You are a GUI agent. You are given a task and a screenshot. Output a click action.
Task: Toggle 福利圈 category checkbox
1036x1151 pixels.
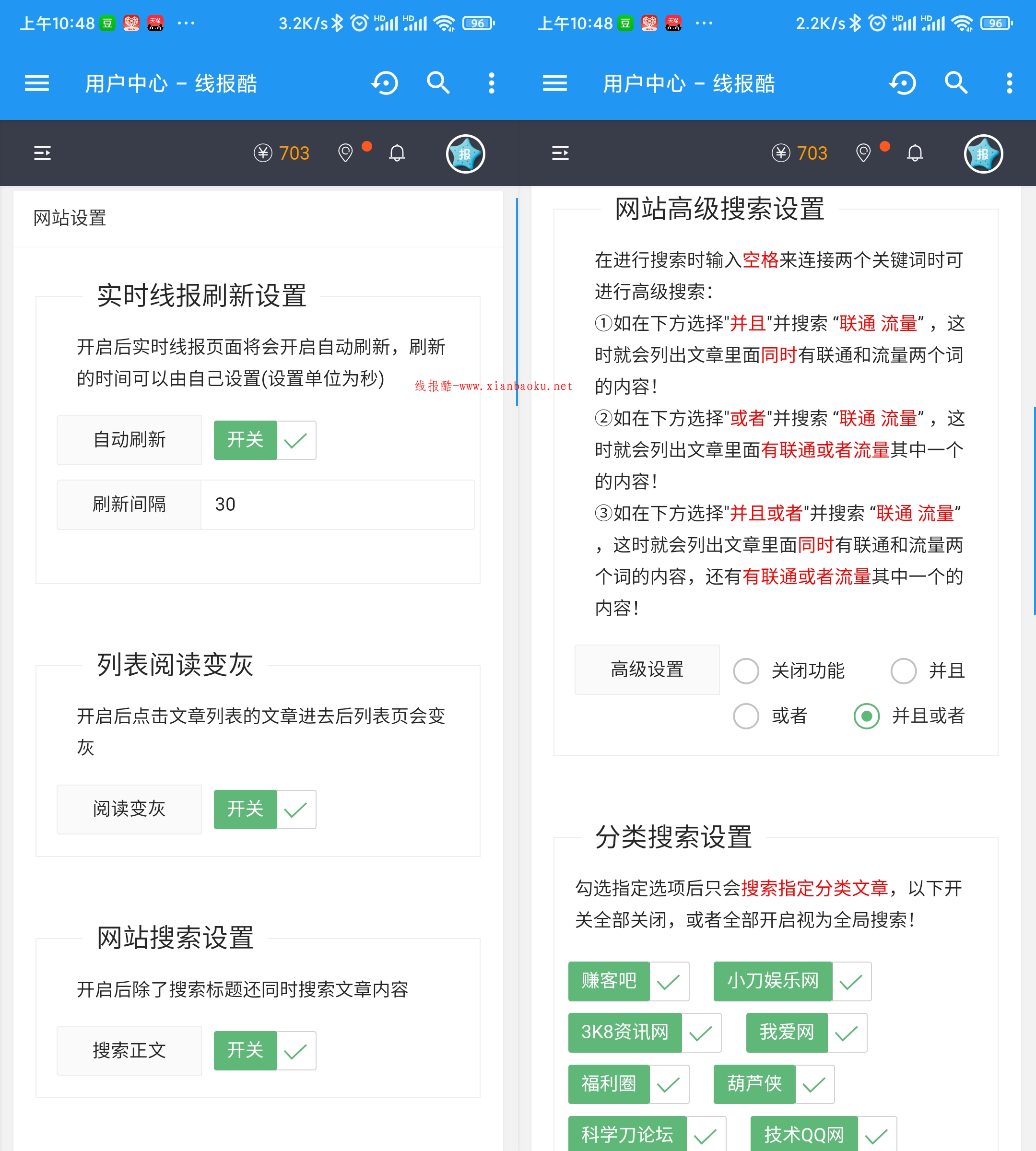tap(629, 1084)
